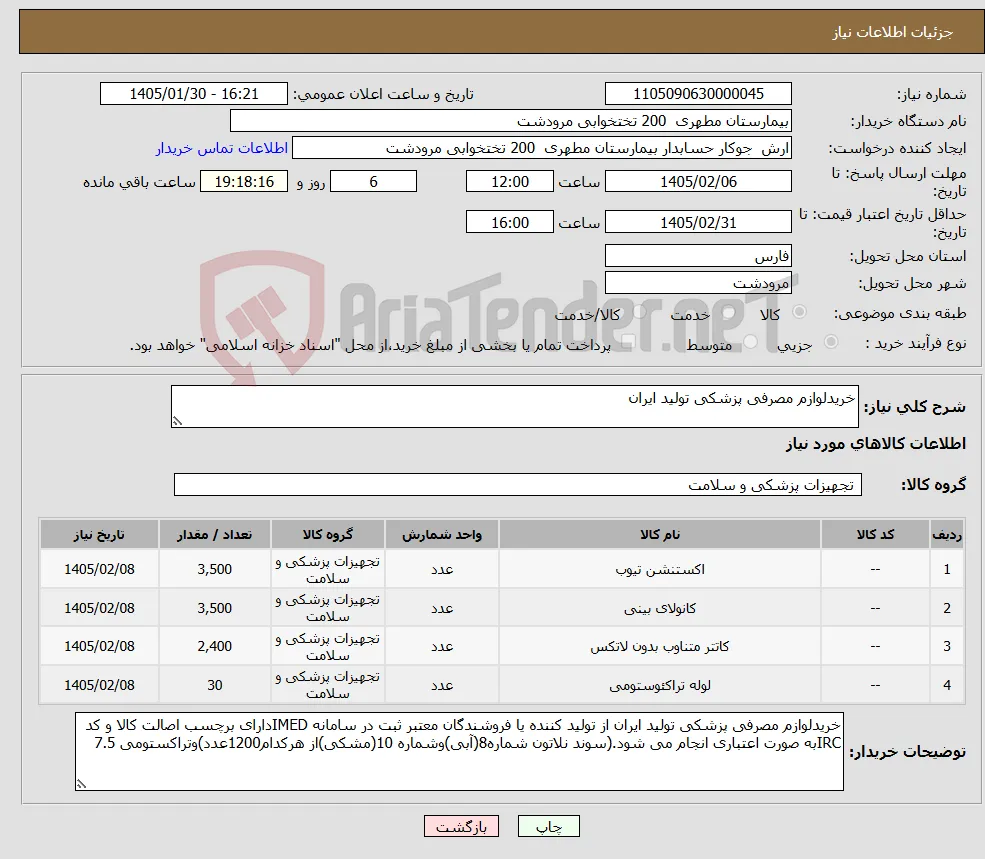
Task: Click the delivery province field فارس
Action: [x=698, y=256]
